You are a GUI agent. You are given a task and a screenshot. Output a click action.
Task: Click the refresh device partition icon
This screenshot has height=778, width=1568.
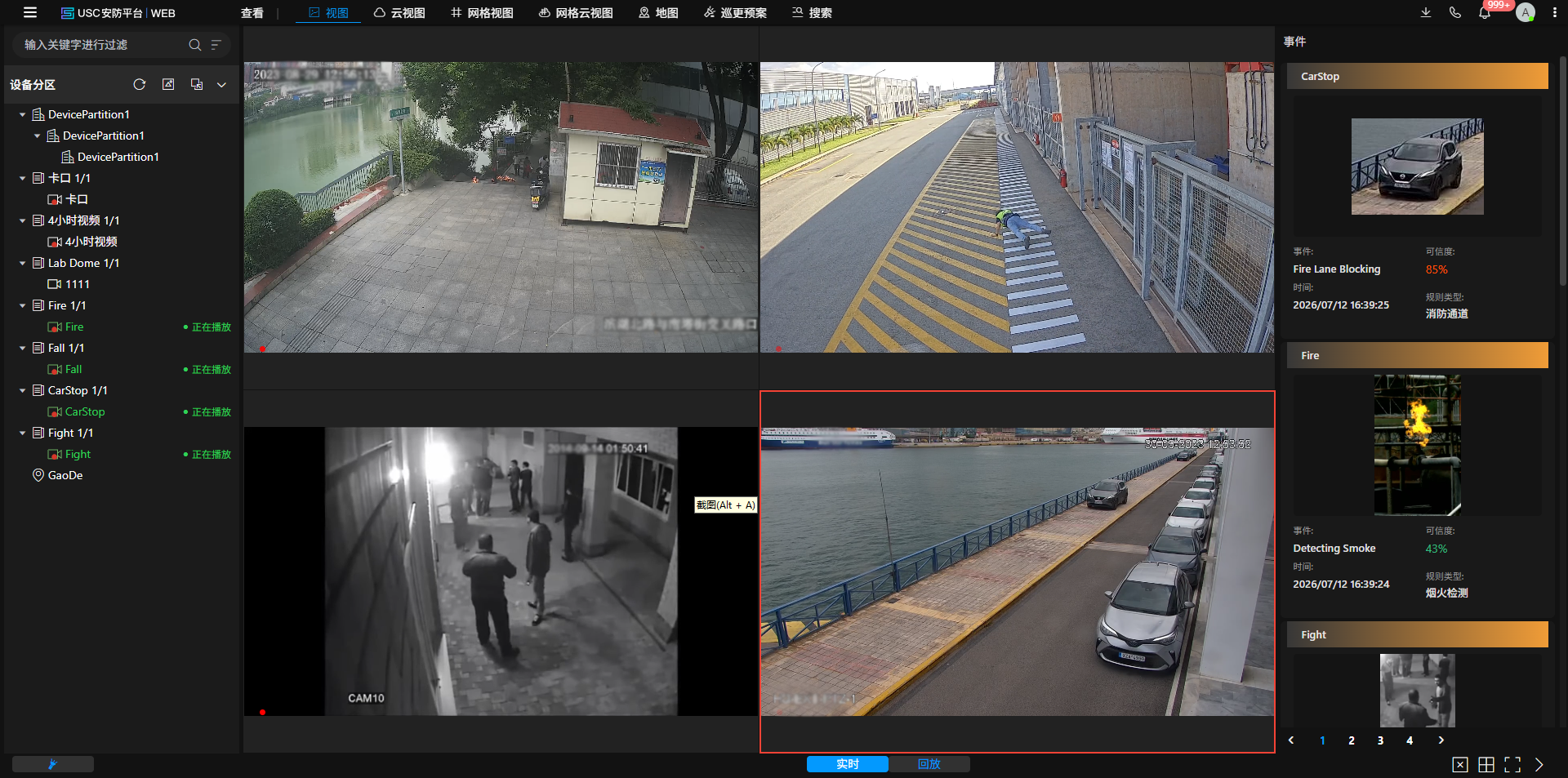[140, 84]
